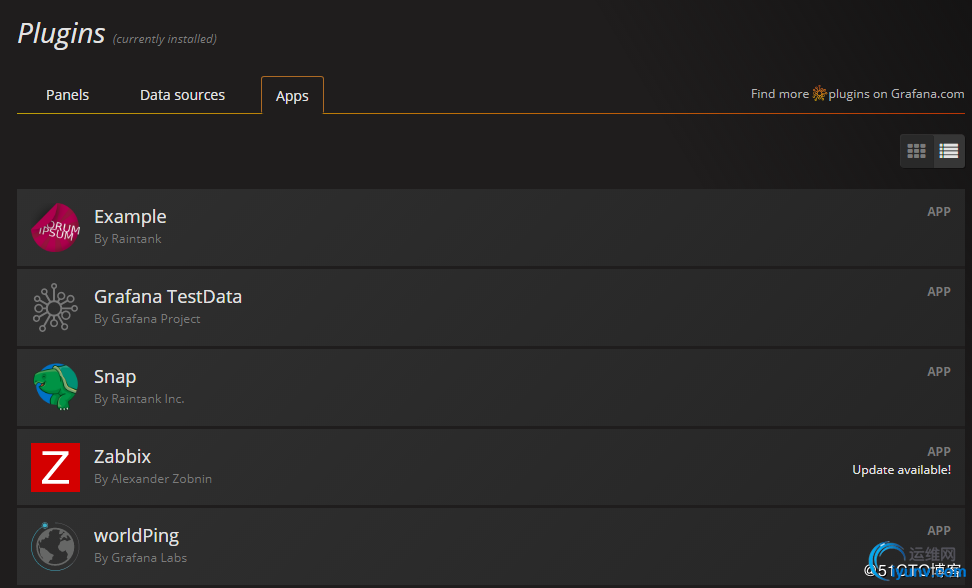Select the Apps tab

click(292, 96)
